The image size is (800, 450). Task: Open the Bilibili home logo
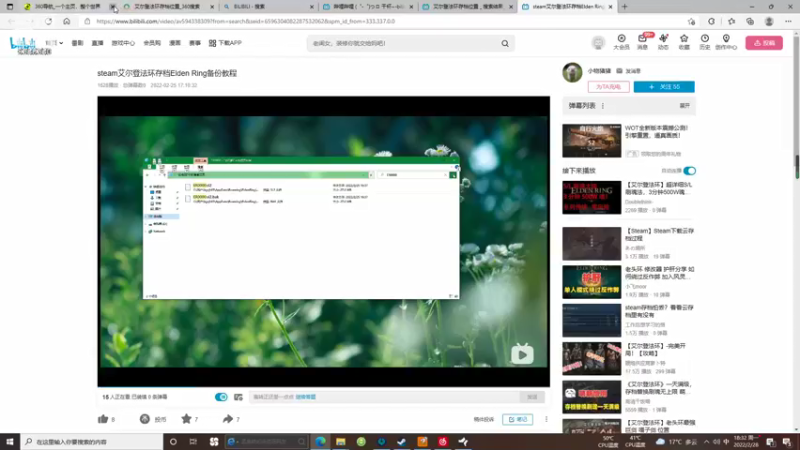23,44
